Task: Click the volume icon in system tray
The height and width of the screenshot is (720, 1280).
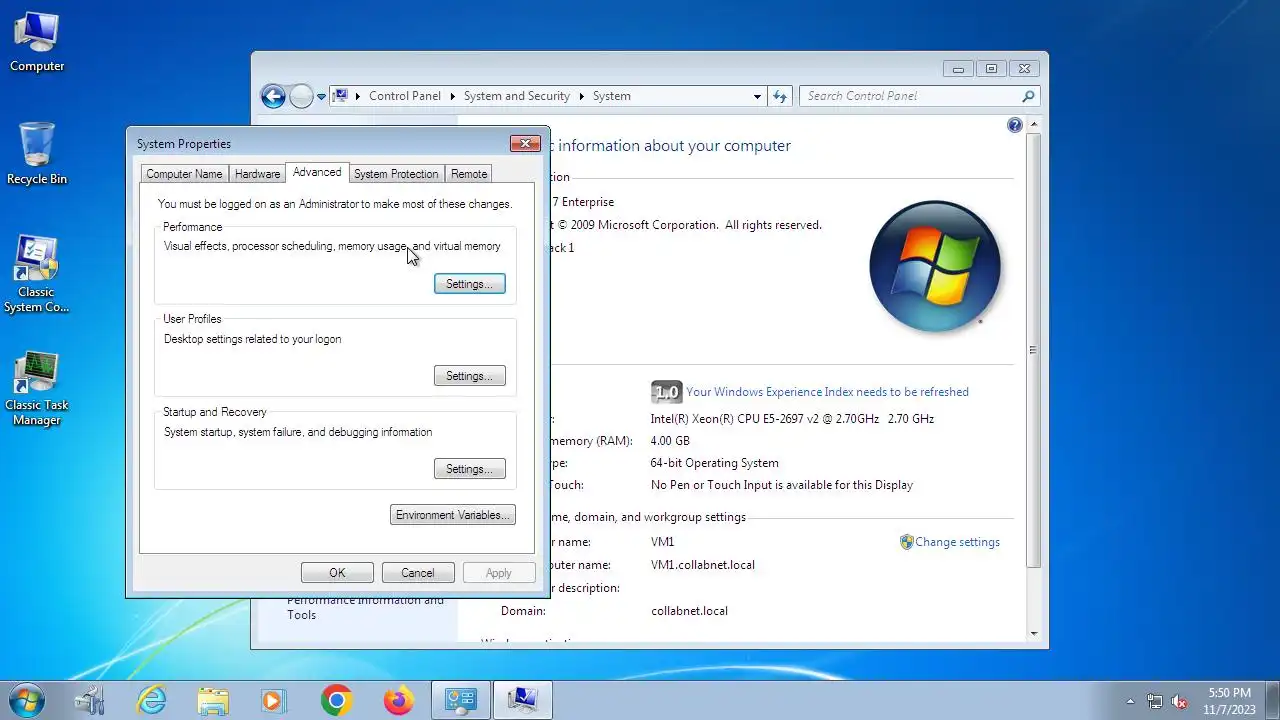Action: 1180,701
